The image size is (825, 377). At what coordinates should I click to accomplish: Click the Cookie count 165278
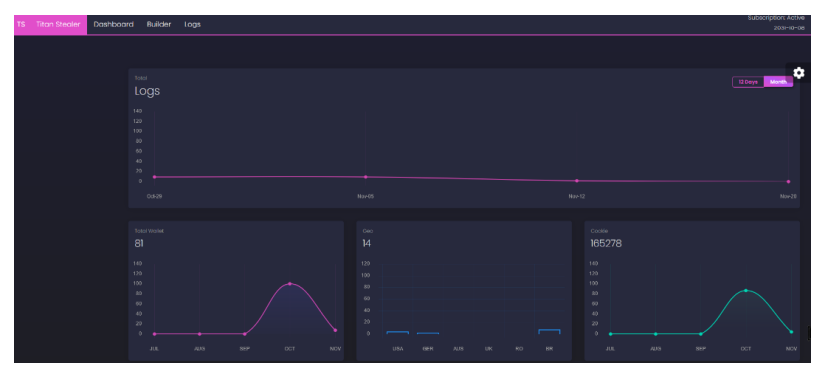point(606,243)
